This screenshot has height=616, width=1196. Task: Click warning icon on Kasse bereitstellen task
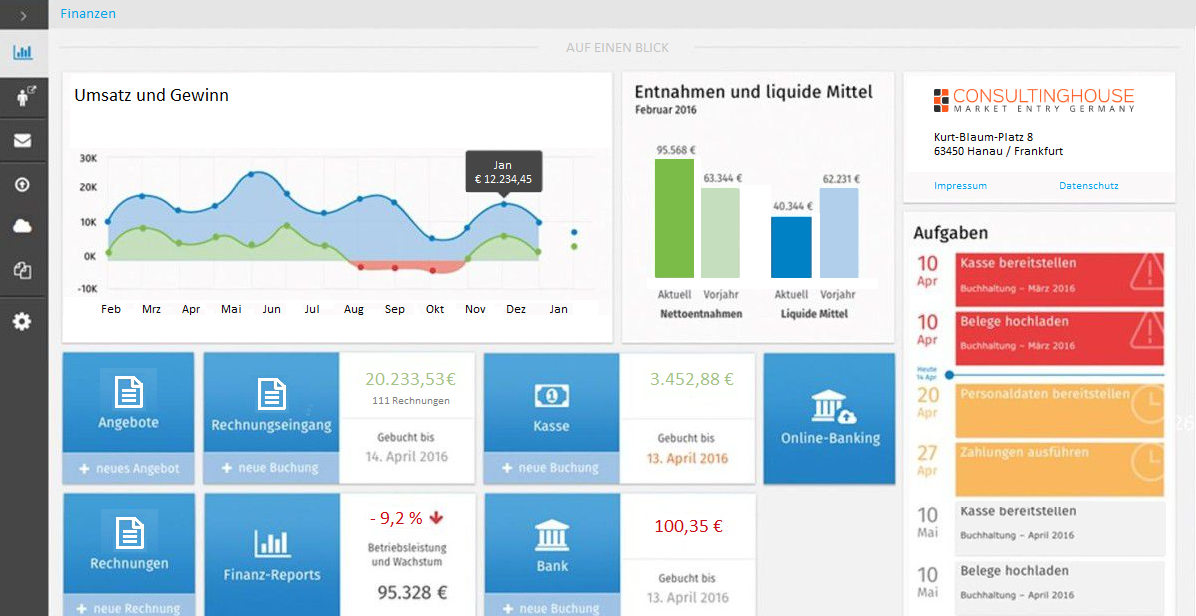(x=1147, y=271)
